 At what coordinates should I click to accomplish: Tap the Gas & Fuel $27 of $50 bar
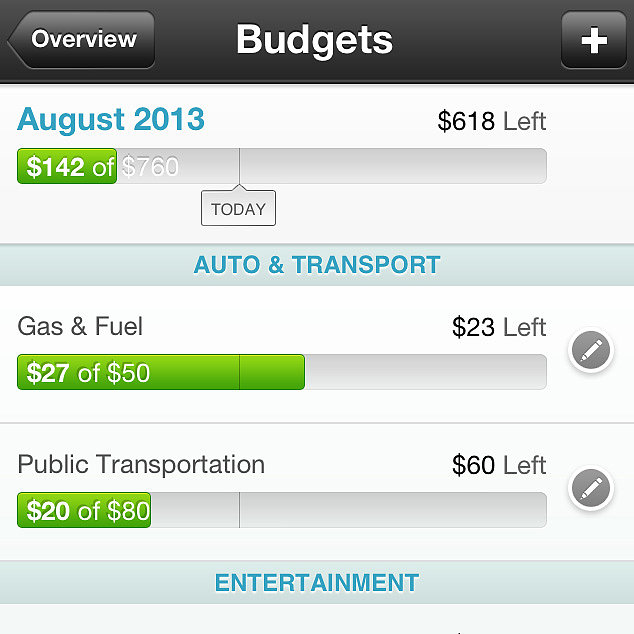pyautogui.click(x=282, y=372)
